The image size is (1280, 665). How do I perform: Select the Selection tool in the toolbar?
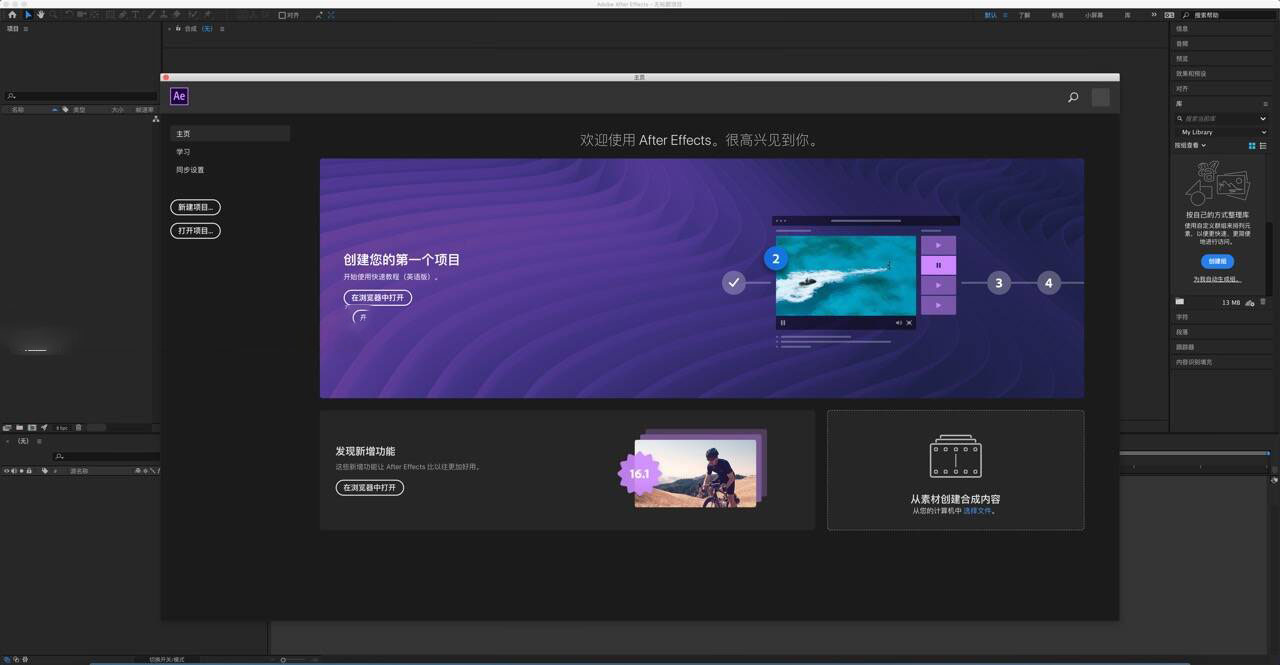pyautogui.click(x=29, y=14)
